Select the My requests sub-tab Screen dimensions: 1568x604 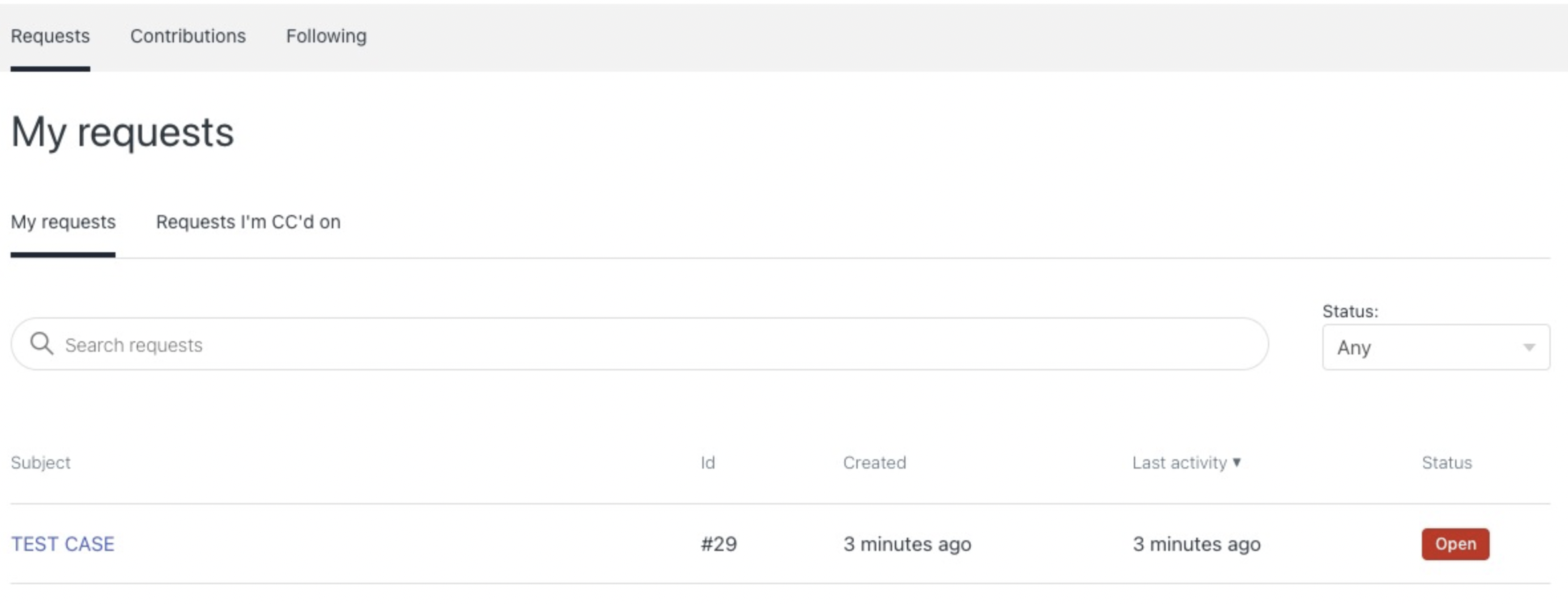click(63, 222)
